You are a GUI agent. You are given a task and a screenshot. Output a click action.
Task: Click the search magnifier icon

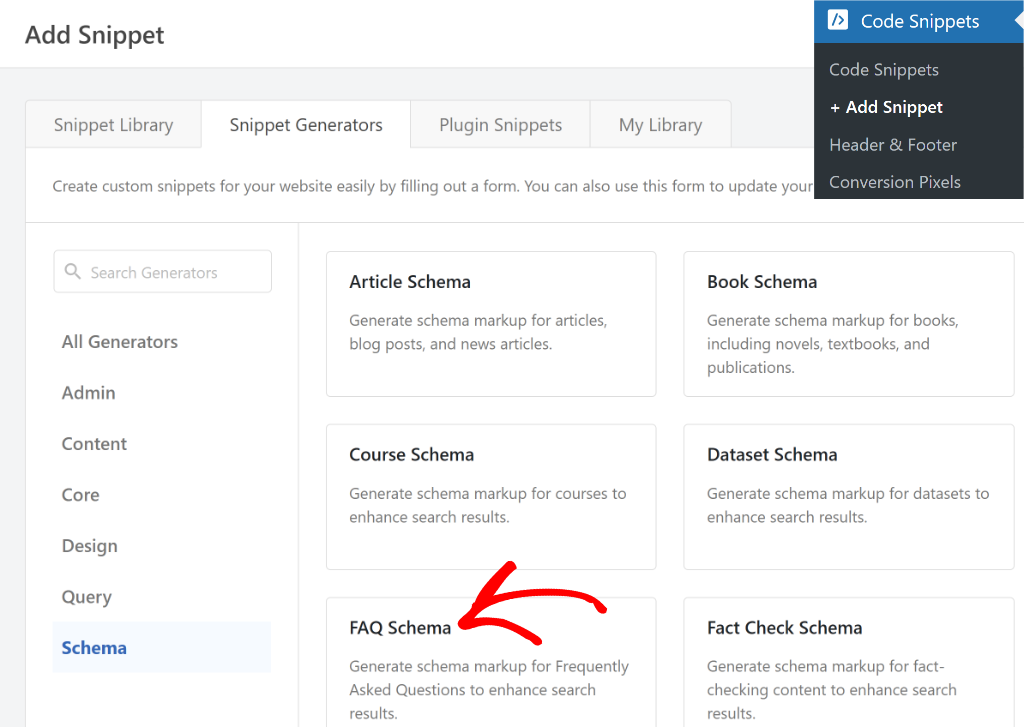coord(72,271)
